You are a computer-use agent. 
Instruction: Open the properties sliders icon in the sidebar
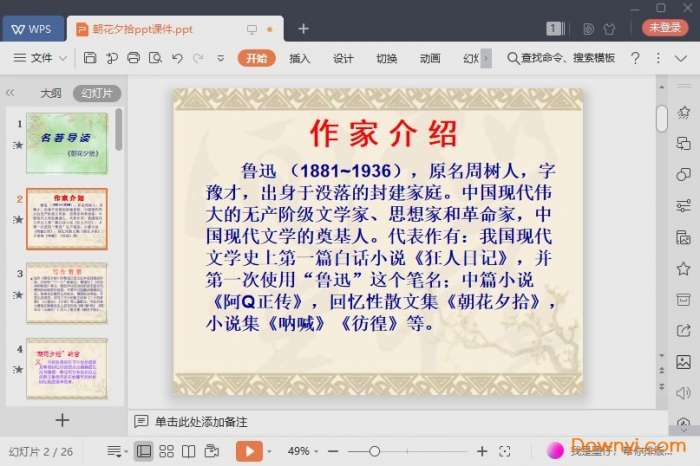coord(683,206)
